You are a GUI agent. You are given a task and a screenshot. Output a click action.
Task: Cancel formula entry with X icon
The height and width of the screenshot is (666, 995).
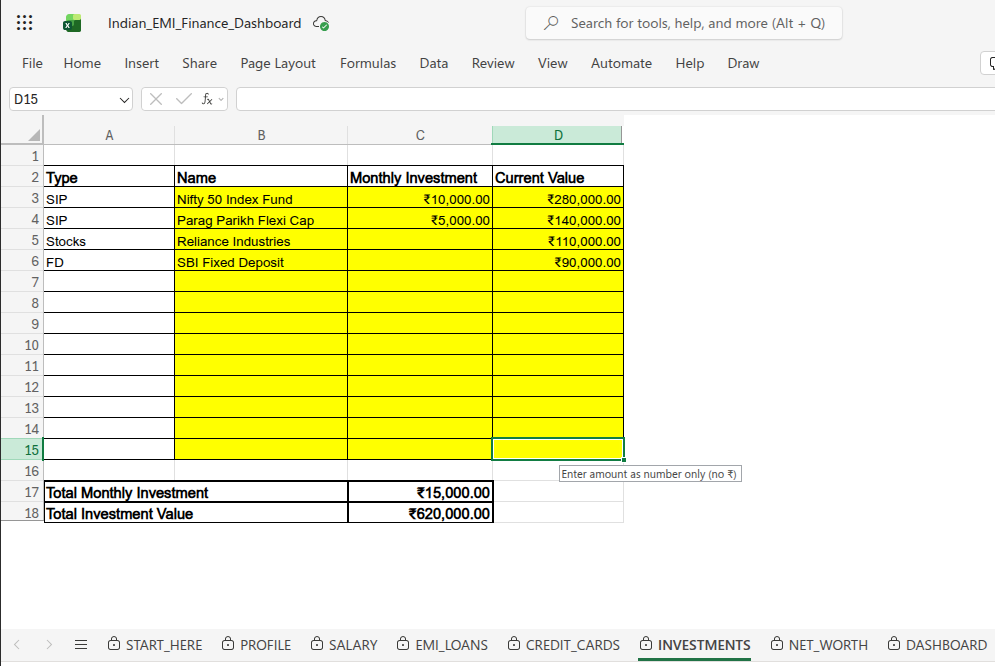pyautogui.click(x=156, y=99)
